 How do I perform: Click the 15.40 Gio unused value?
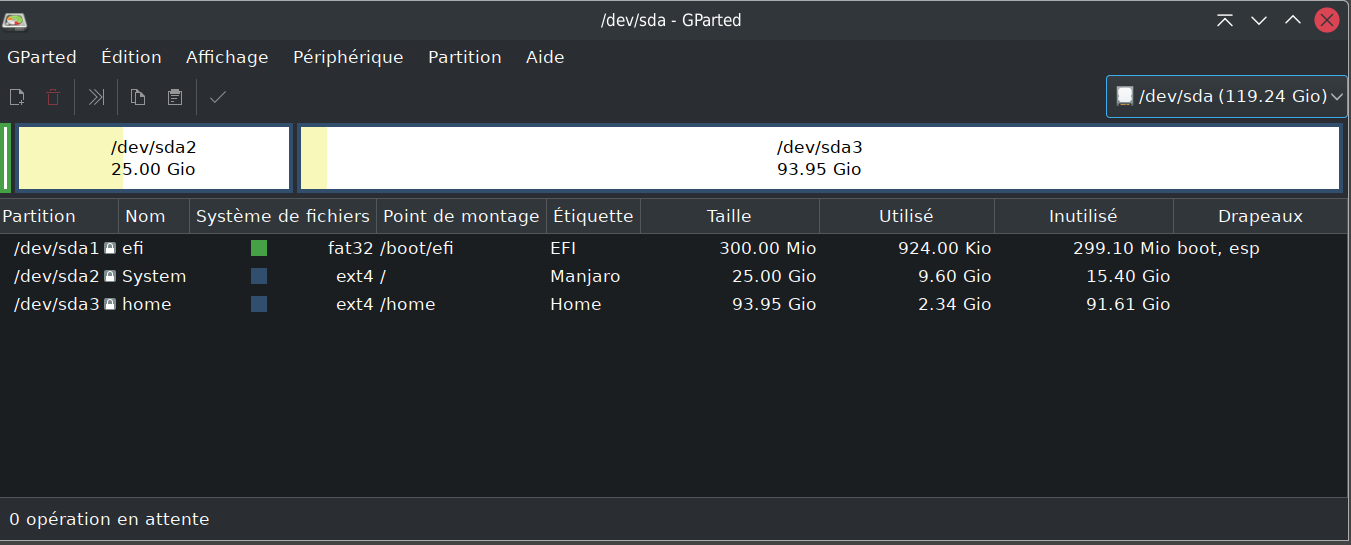coord(1128,276)
